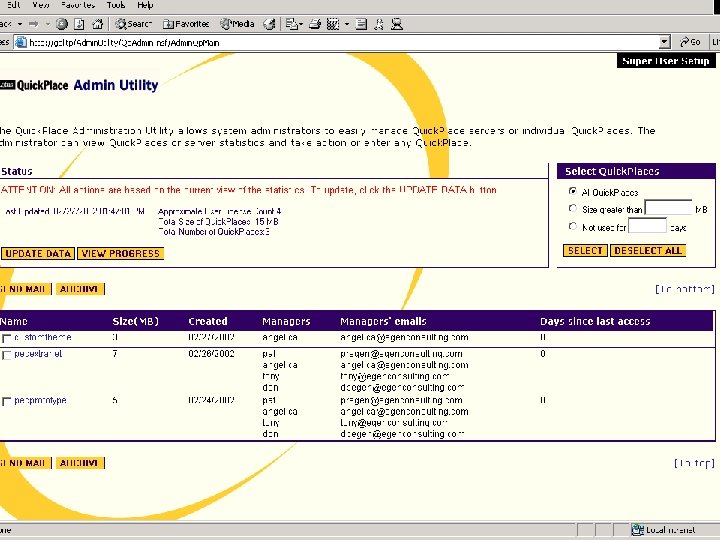Image resolution: width=720 pixels, height=540 pixels.
Task: Click the Not used for days field
Action: click(647, 225)
